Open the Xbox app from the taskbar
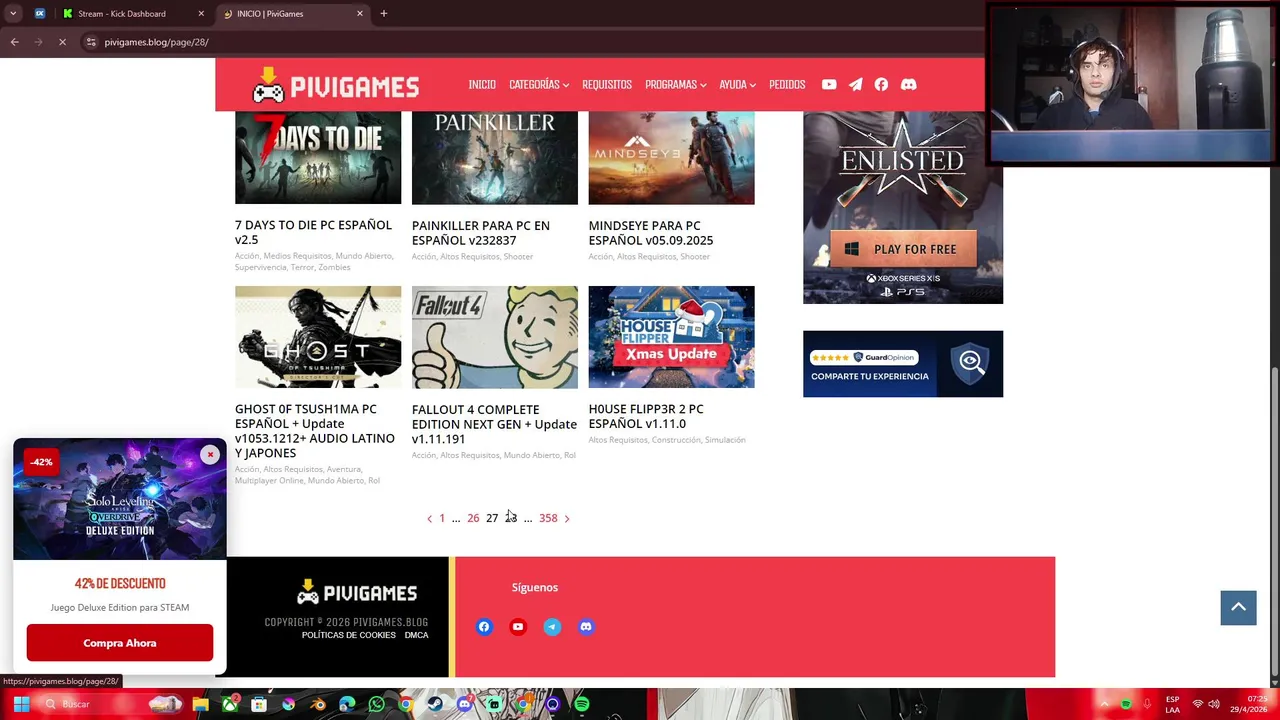This screenshot has width=1280, height=720. [x=230, y=704]
